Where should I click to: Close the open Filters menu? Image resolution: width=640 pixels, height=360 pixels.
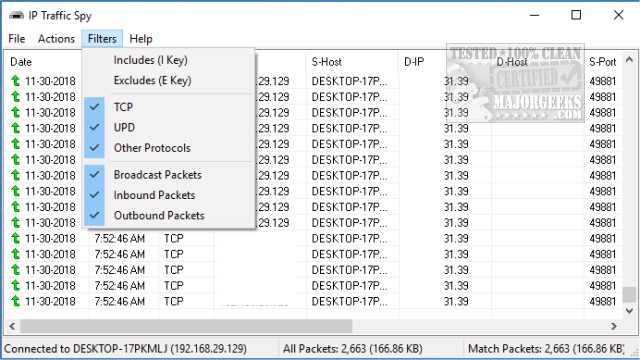pyautogui.click(x=102, y=39)
